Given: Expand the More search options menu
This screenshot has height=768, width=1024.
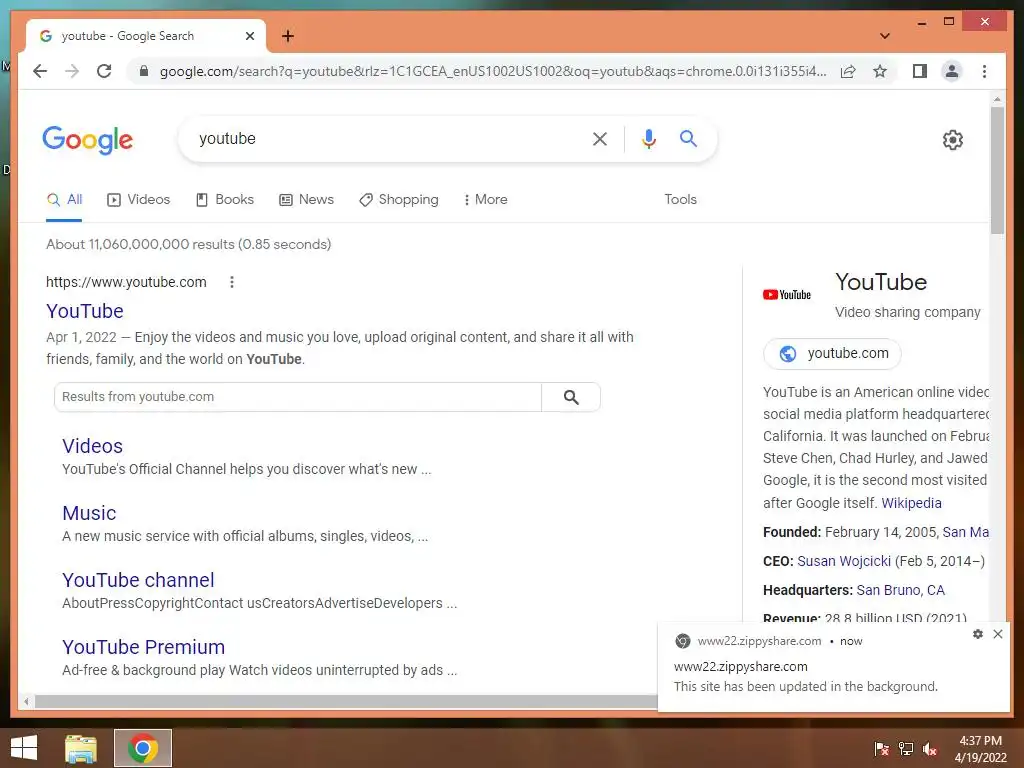Looking at the screenshot, I should click(485, 200).
